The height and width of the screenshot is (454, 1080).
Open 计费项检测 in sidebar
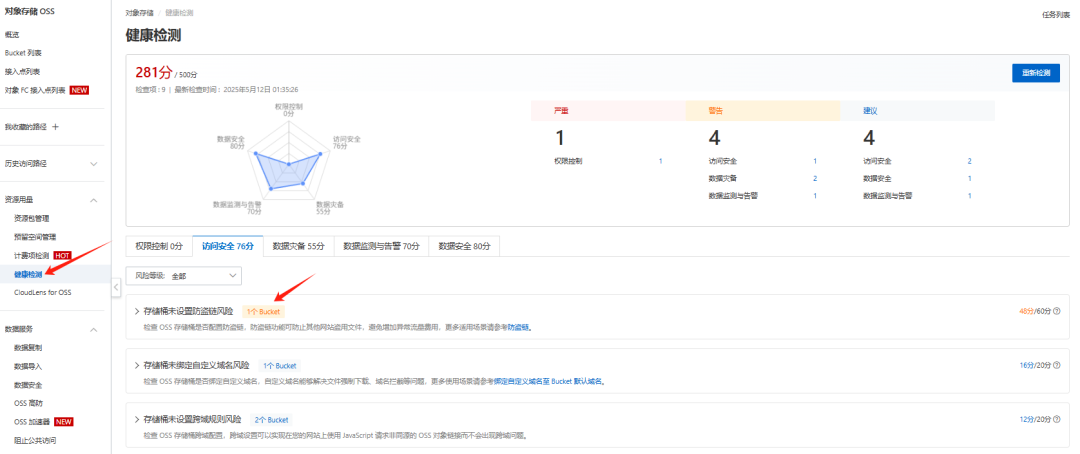[31, 256]
